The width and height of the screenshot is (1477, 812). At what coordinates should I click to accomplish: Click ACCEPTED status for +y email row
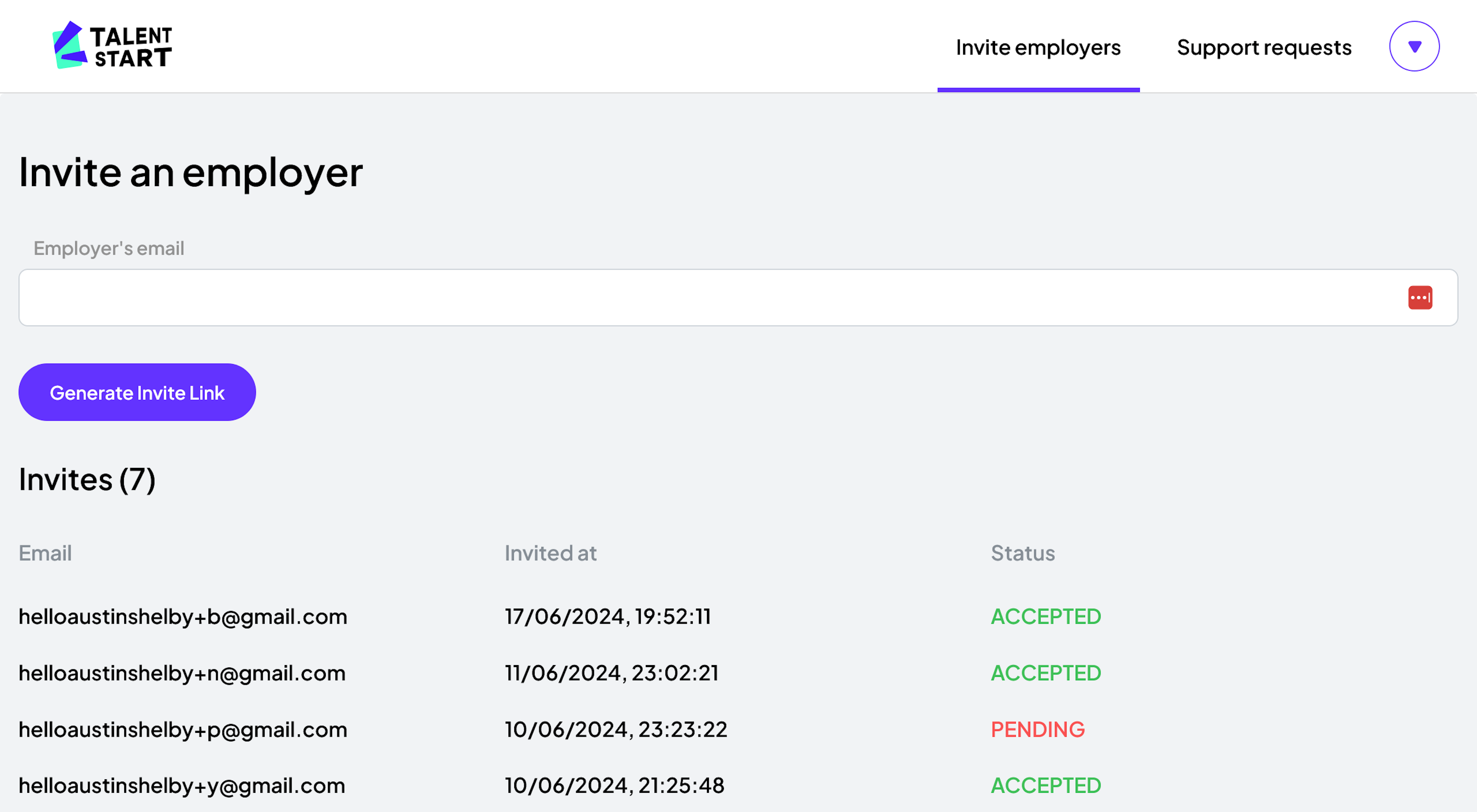[x=1046, y=785]
